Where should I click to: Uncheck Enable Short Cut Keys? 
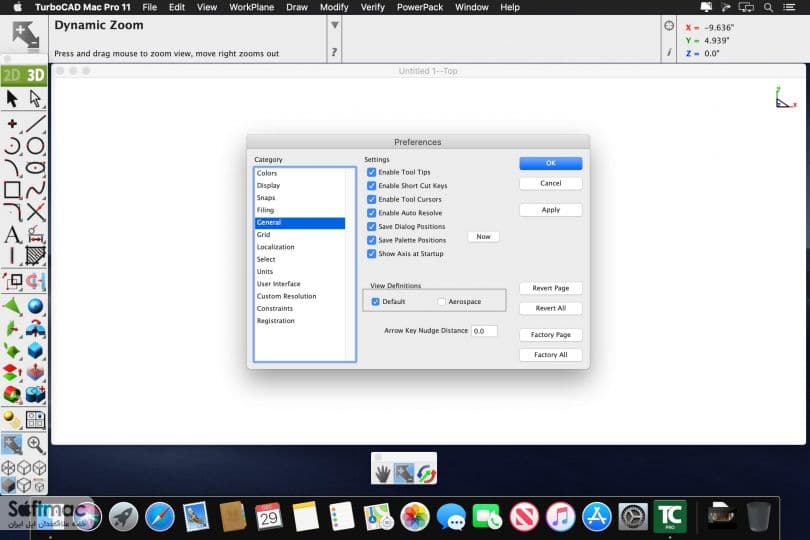click(x=371, y=186)
